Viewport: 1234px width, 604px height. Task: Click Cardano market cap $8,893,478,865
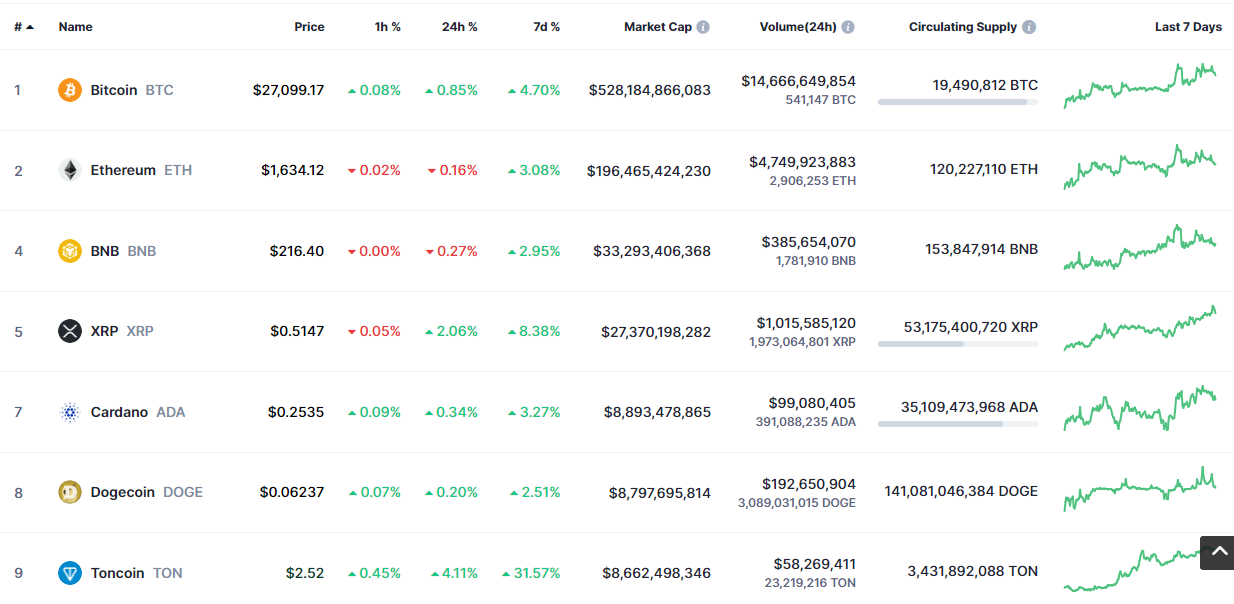tap(658, 412)
